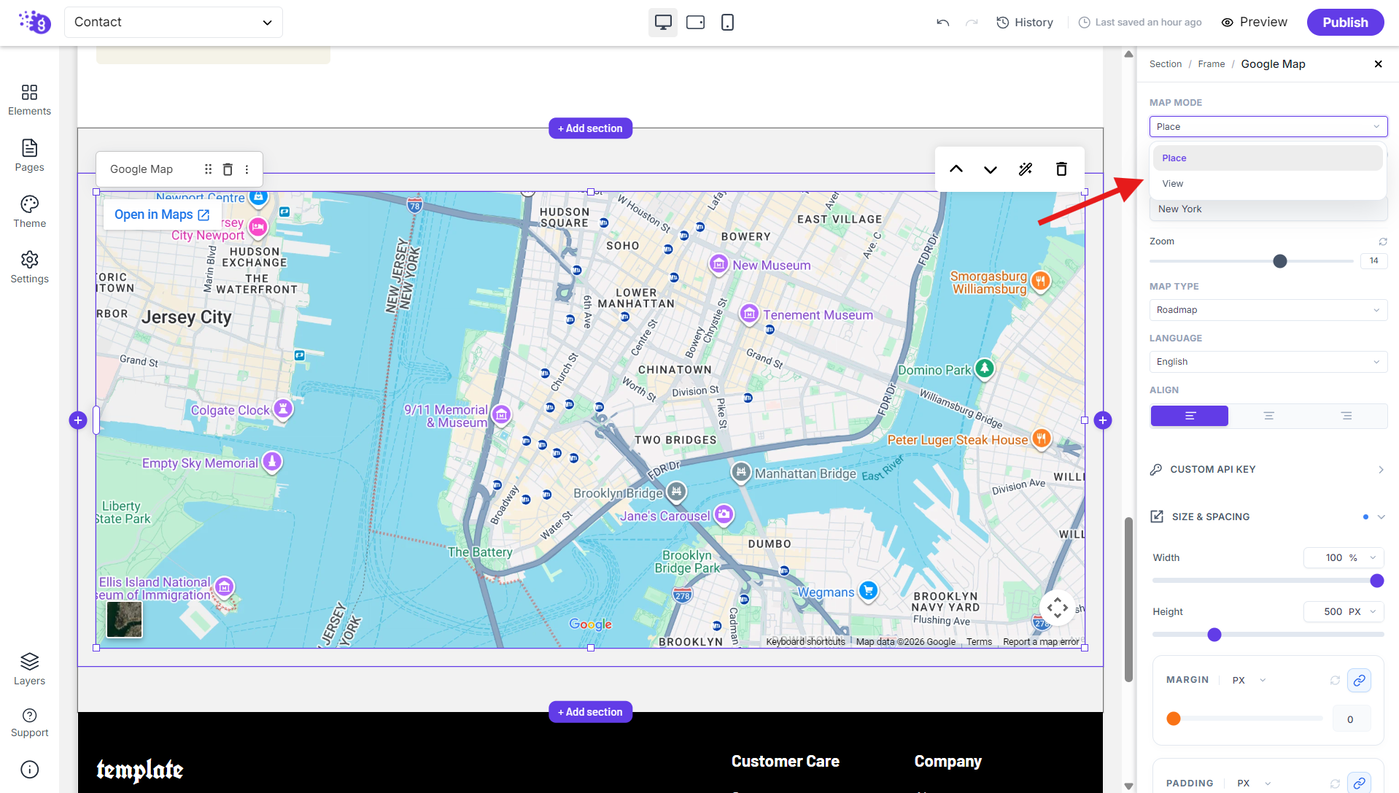This screenshot has width=1399, height=793.
Task: Click the Height slider handle
Action: tap(1214, 635)
